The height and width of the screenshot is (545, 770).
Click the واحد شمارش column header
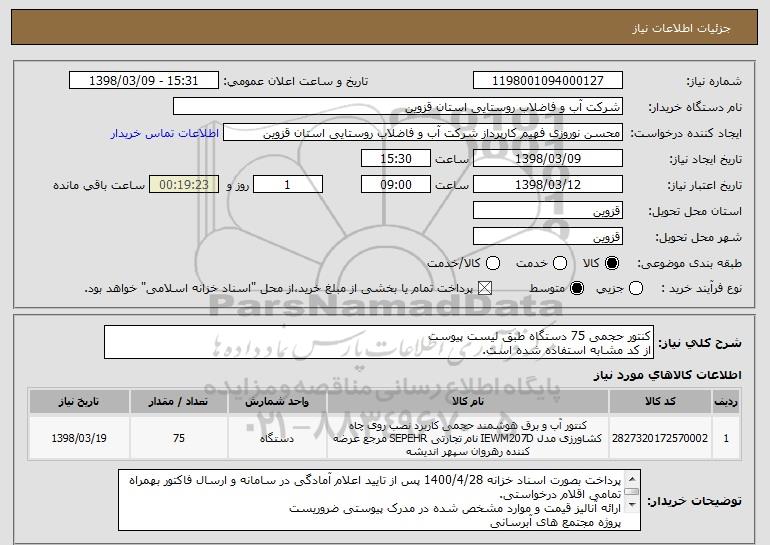click(x=277, y=402)
